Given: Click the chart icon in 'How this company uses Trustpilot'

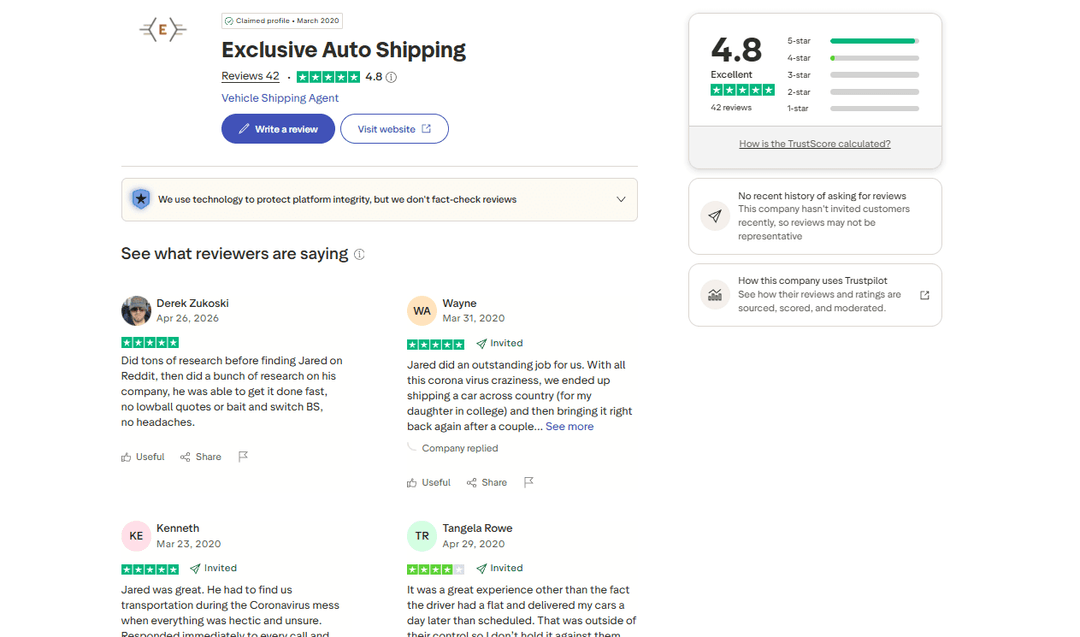Looking at the screenshot, I should click(715, 295).
